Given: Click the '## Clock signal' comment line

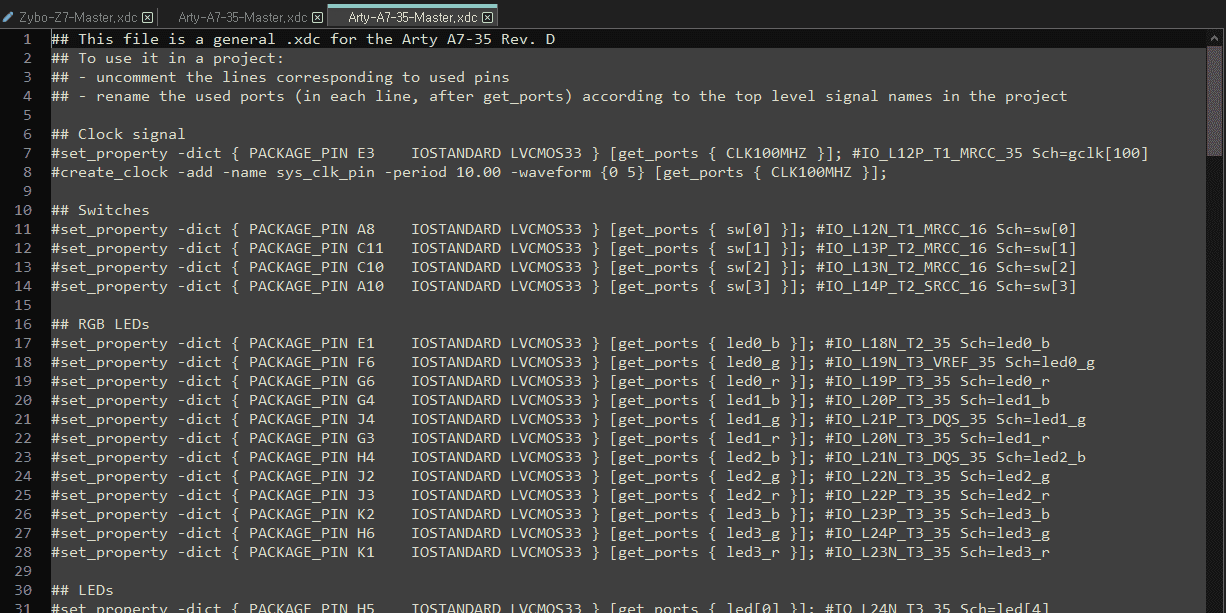Looking at the screenshot, I should pyautogui.click(x=118, y=134).
